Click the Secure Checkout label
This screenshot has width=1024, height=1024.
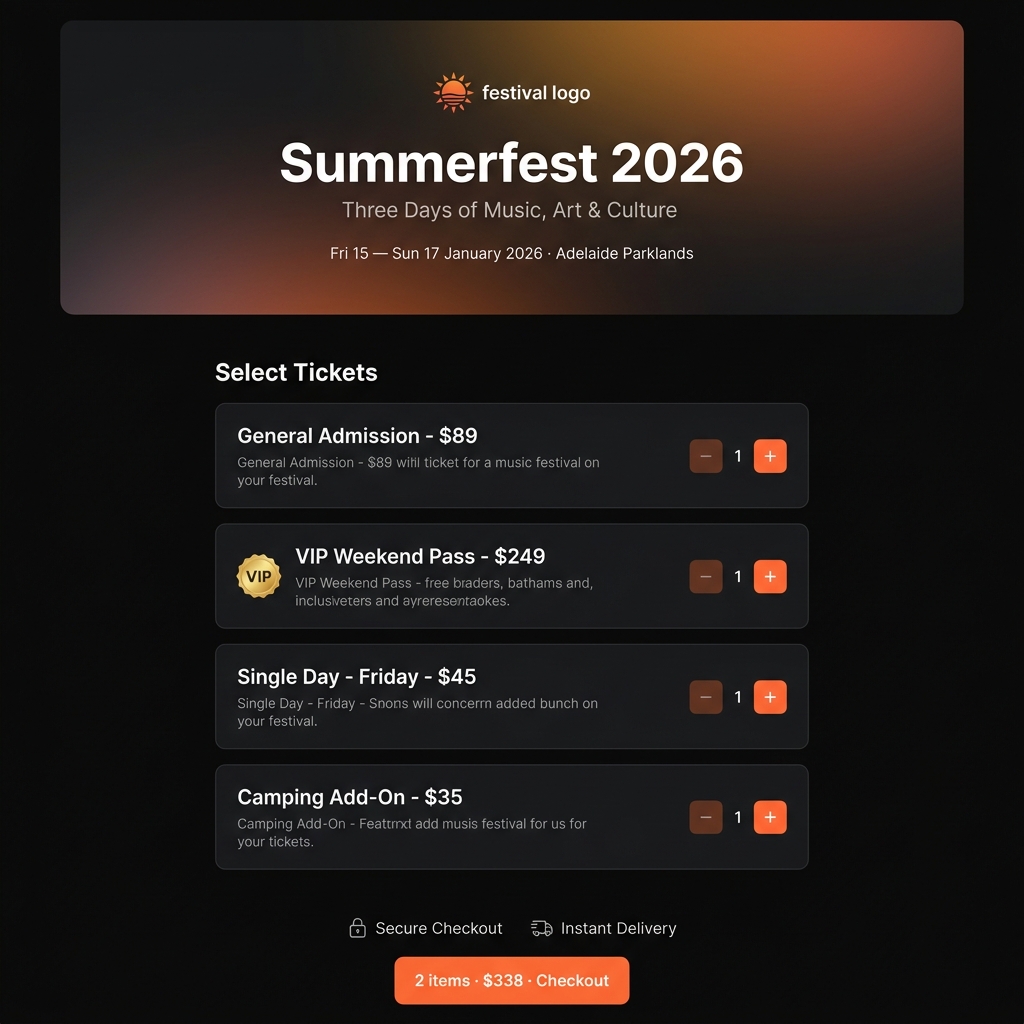tap(438, 928)
